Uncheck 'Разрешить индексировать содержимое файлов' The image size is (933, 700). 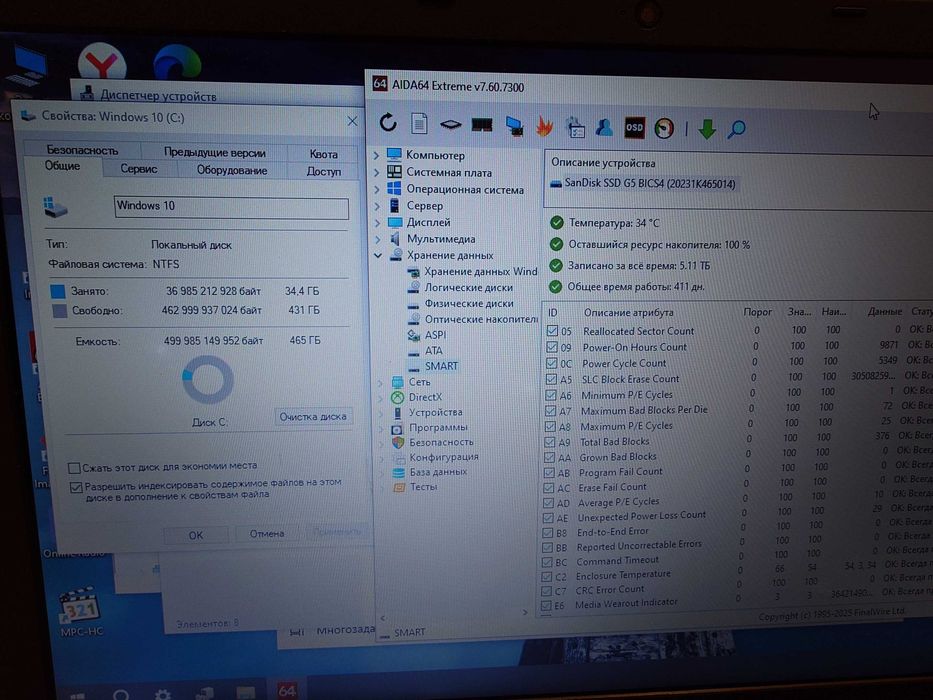tap(76, 488)
